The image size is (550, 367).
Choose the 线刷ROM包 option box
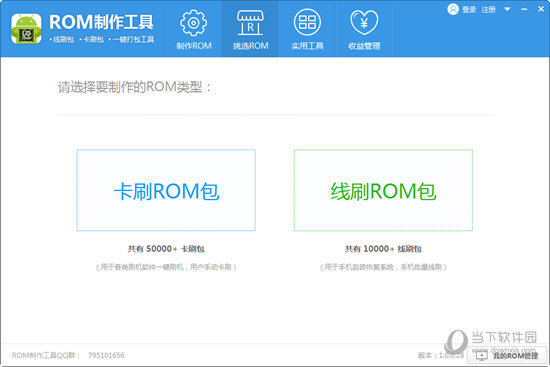[x=383, y=190]
